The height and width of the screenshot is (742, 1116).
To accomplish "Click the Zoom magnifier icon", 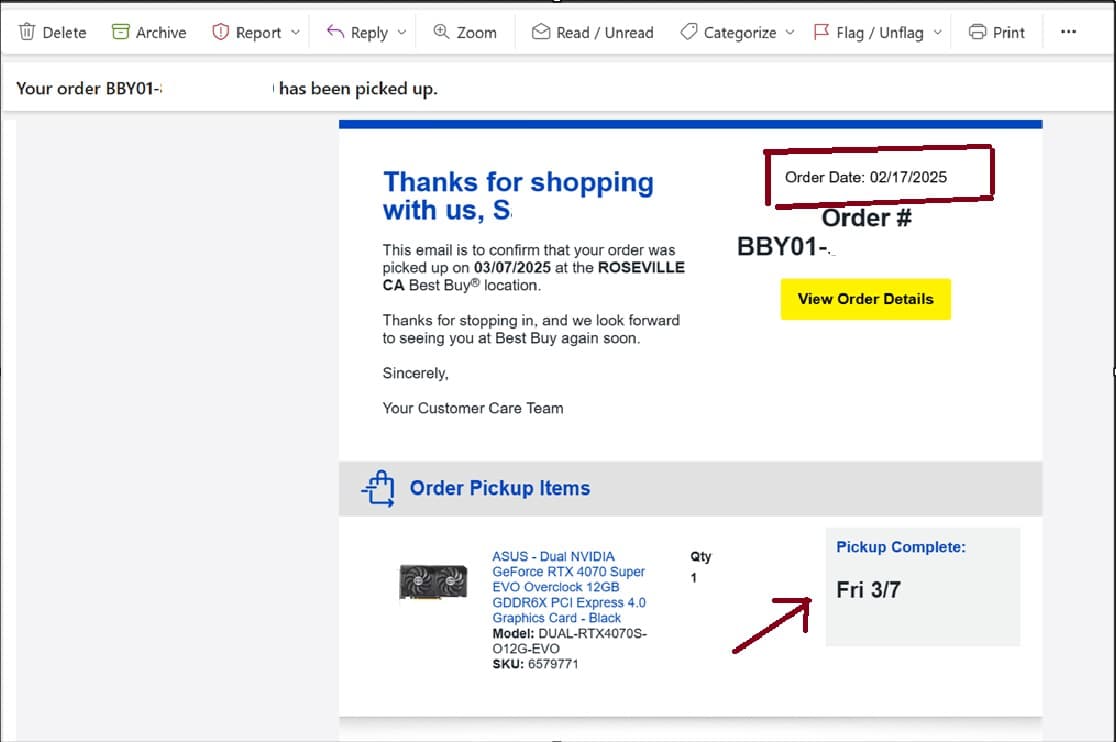I will pos(441,32).
